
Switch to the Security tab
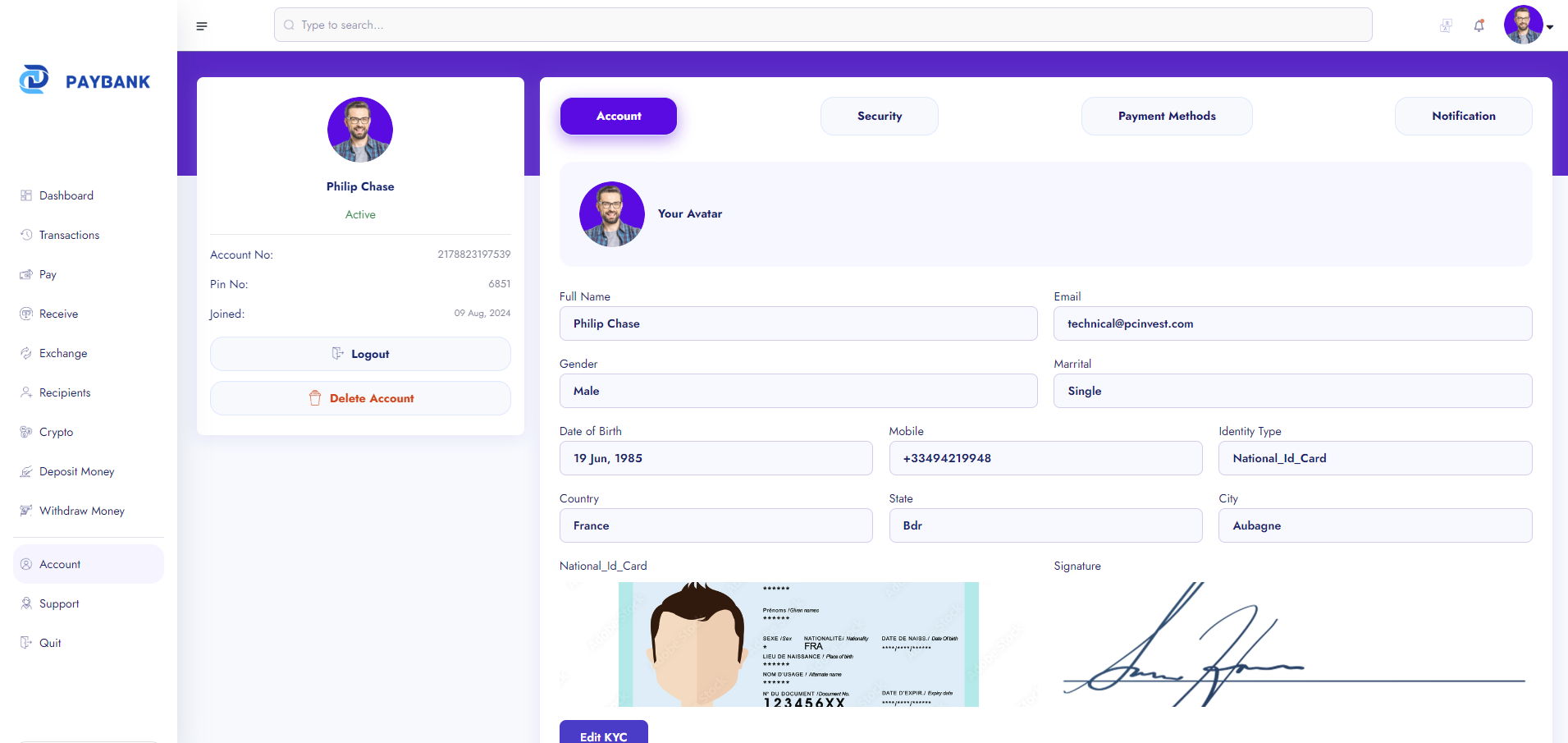[x=879, y=116]
